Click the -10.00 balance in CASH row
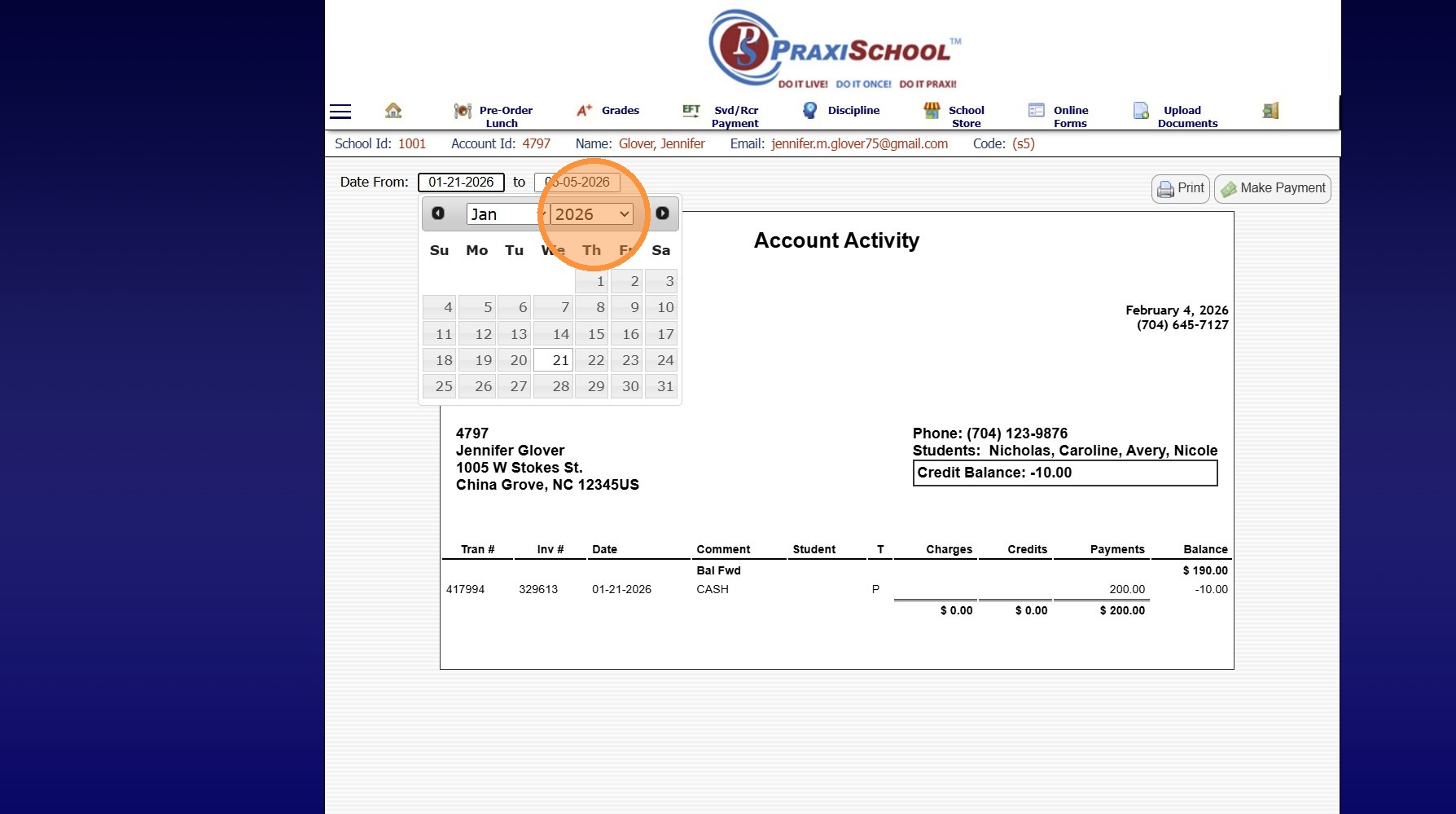 click(x=1211, y=589)
